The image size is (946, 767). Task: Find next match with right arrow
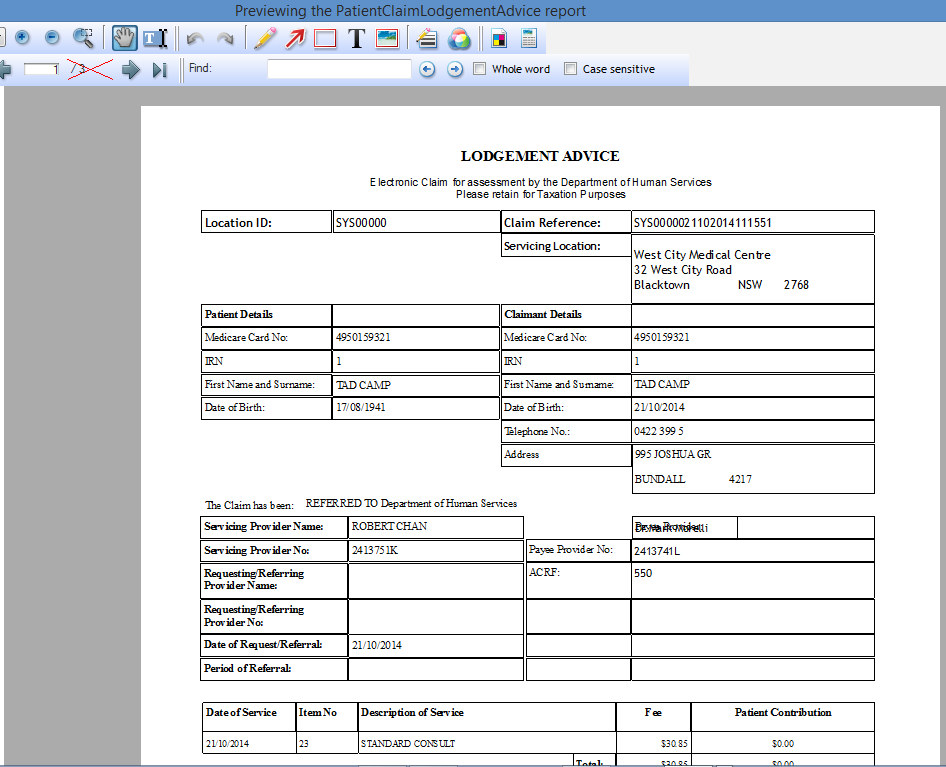455,69
